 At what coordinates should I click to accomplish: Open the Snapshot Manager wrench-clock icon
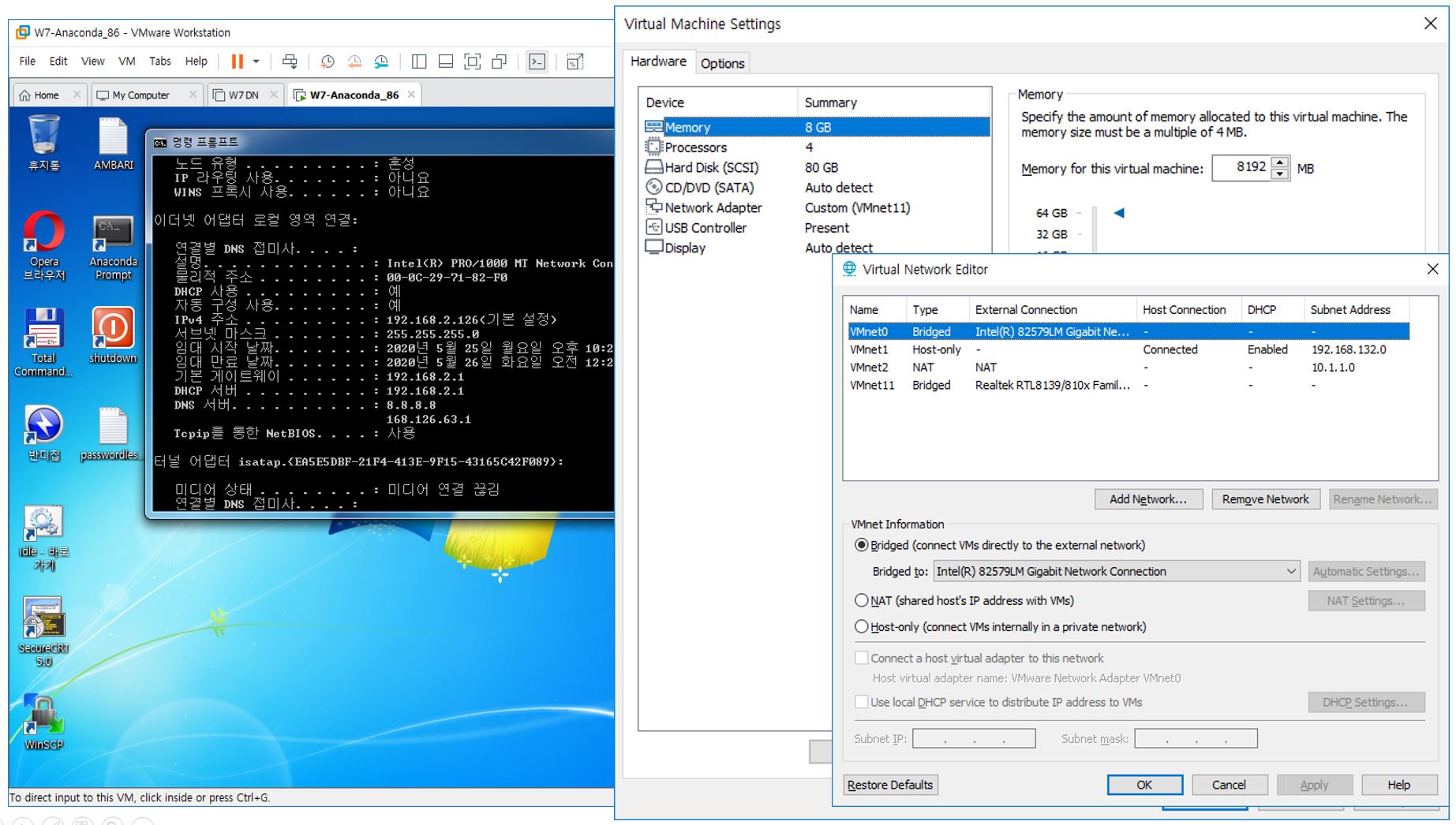coord(381,62)
